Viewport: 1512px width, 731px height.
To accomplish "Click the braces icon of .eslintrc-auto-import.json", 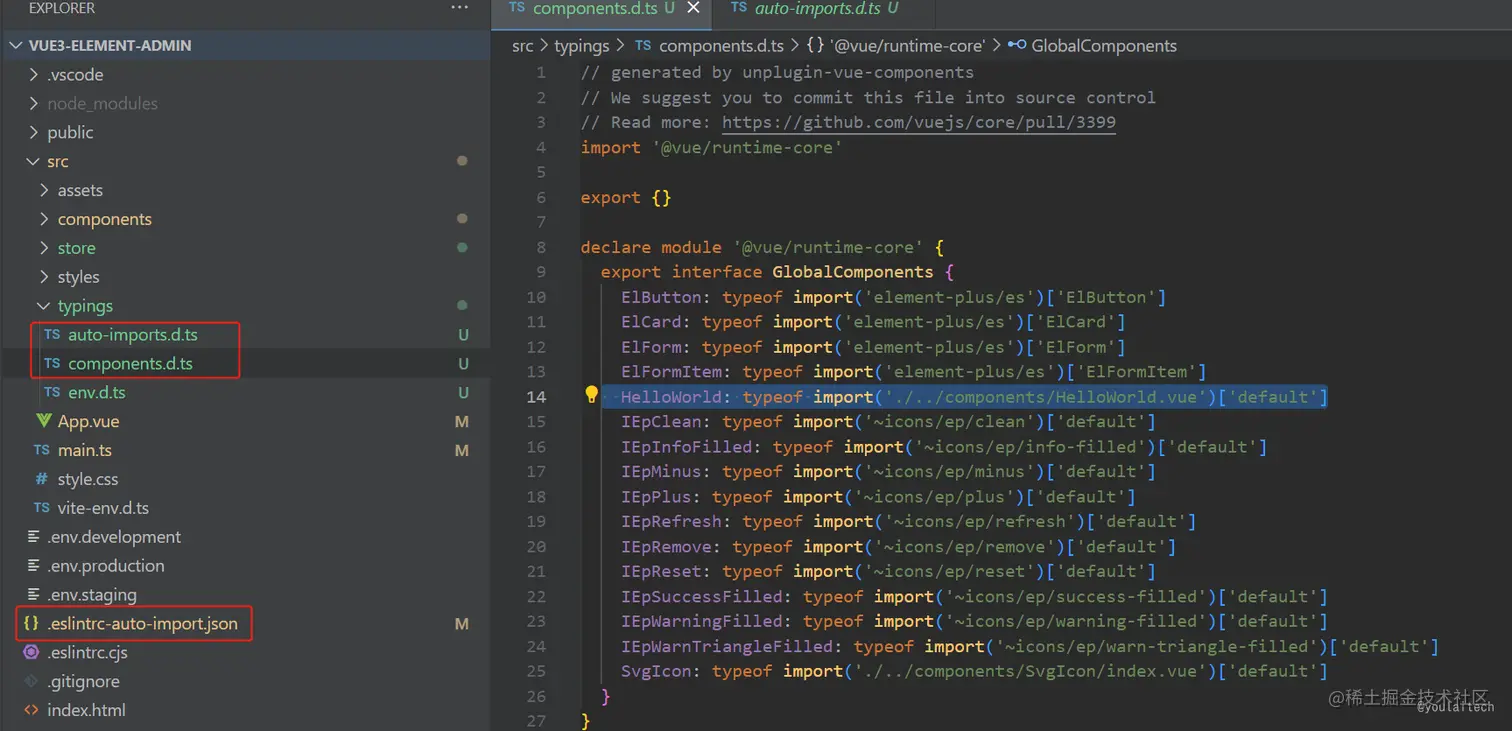I will [x=31, y=623].
